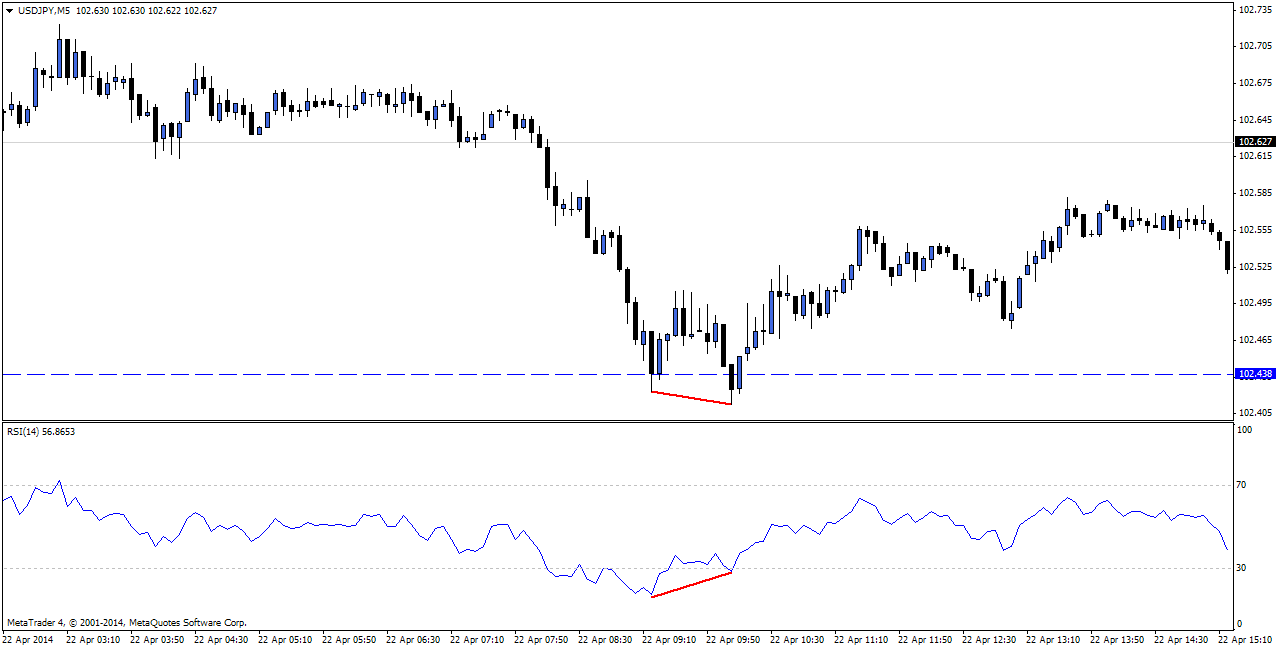Screen dimensions: 1276x648
Task: Click the 22 Apr 03:50 time label
Action: tap(158, 639)
